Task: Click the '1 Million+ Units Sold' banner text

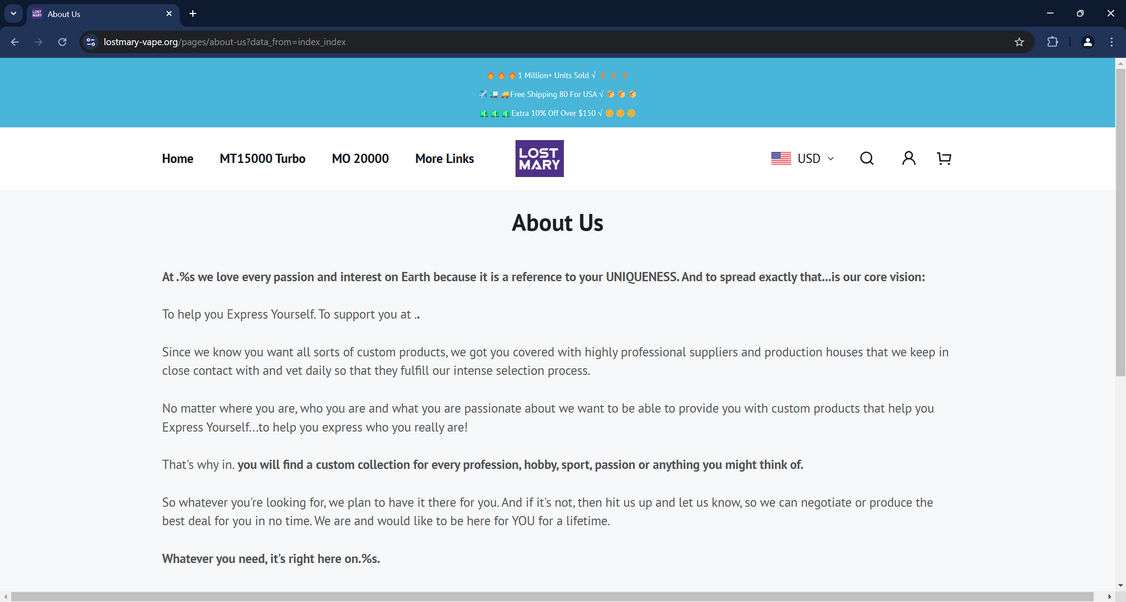Action: [557, 75]
